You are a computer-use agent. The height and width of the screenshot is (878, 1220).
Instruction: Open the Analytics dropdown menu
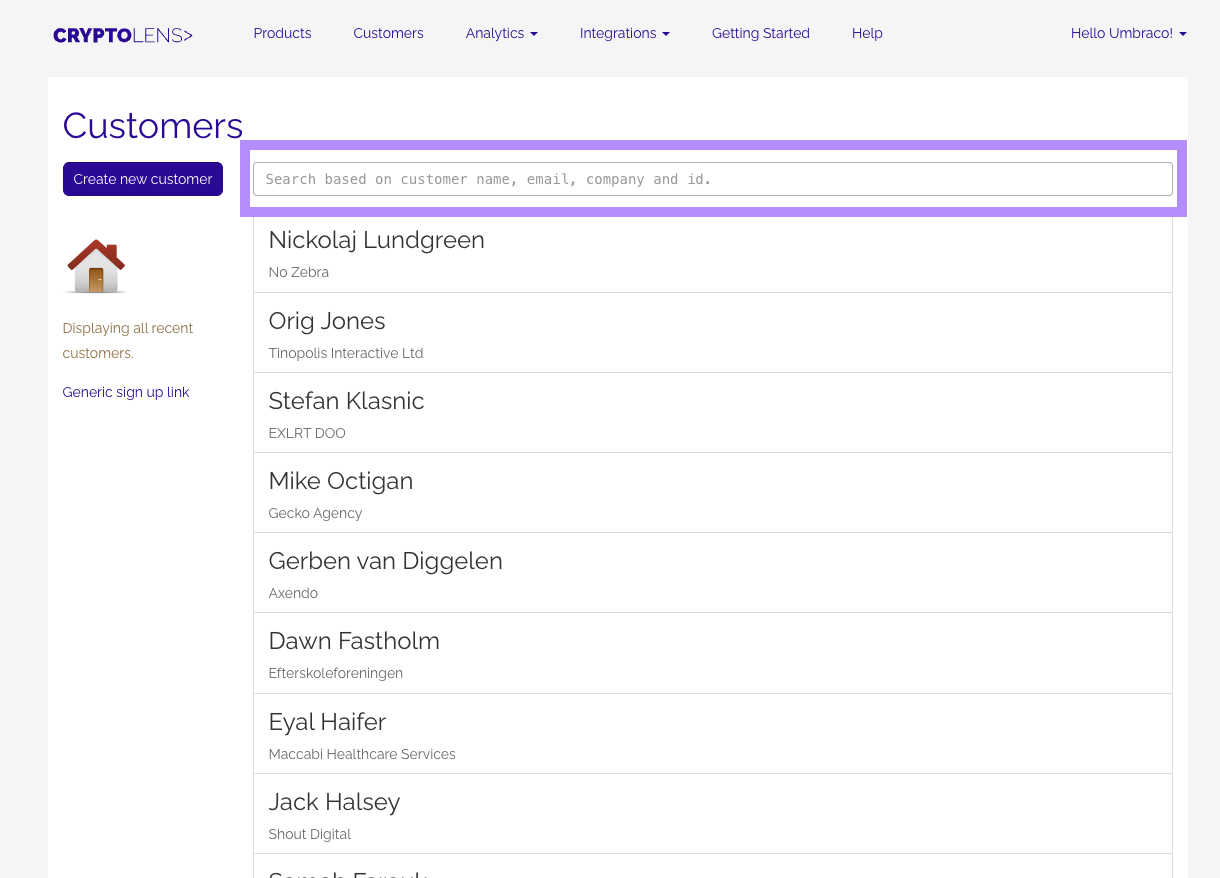click(501, 33)
